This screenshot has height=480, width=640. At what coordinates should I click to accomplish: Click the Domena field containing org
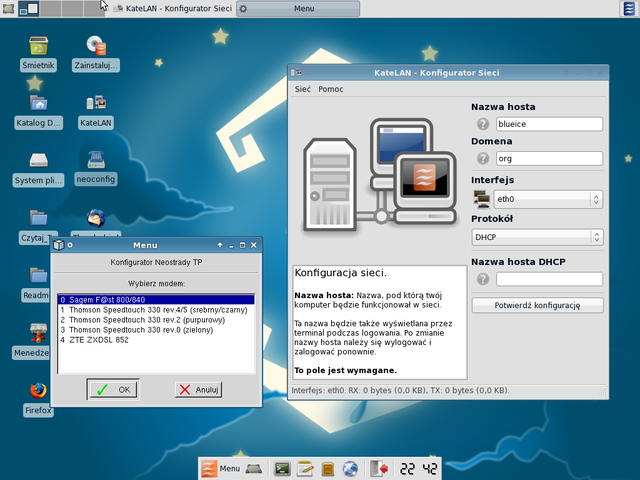549,158
